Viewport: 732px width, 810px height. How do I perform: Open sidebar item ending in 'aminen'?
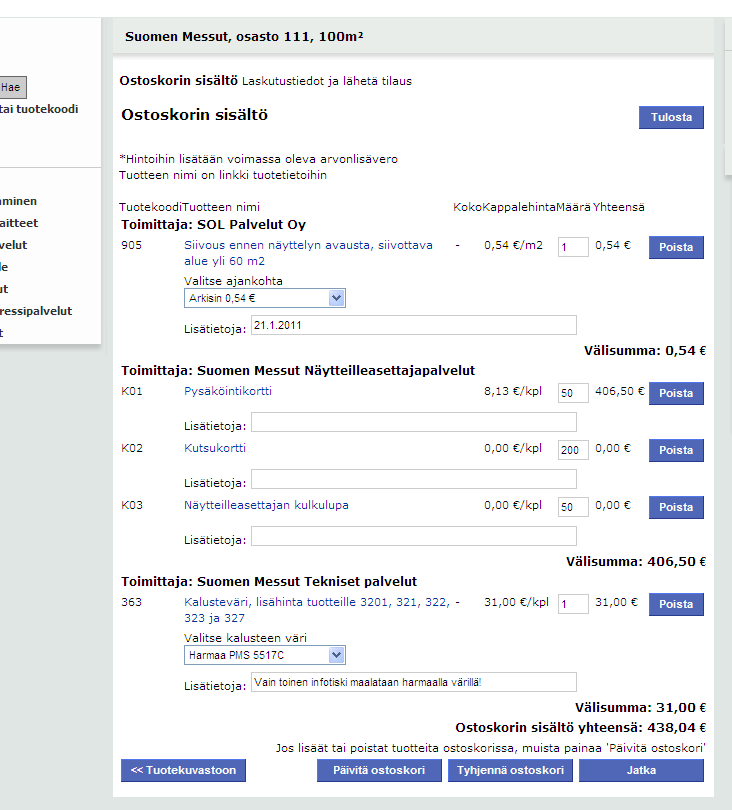[19, 201]
